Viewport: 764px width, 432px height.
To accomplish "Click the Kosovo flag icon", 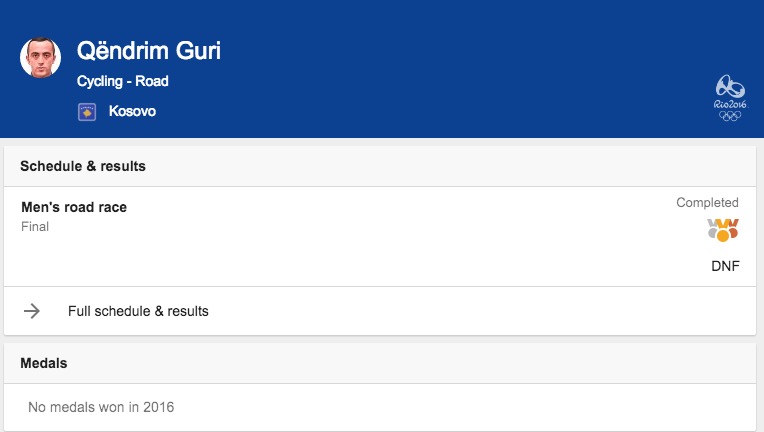I will [x=87, y=112].
